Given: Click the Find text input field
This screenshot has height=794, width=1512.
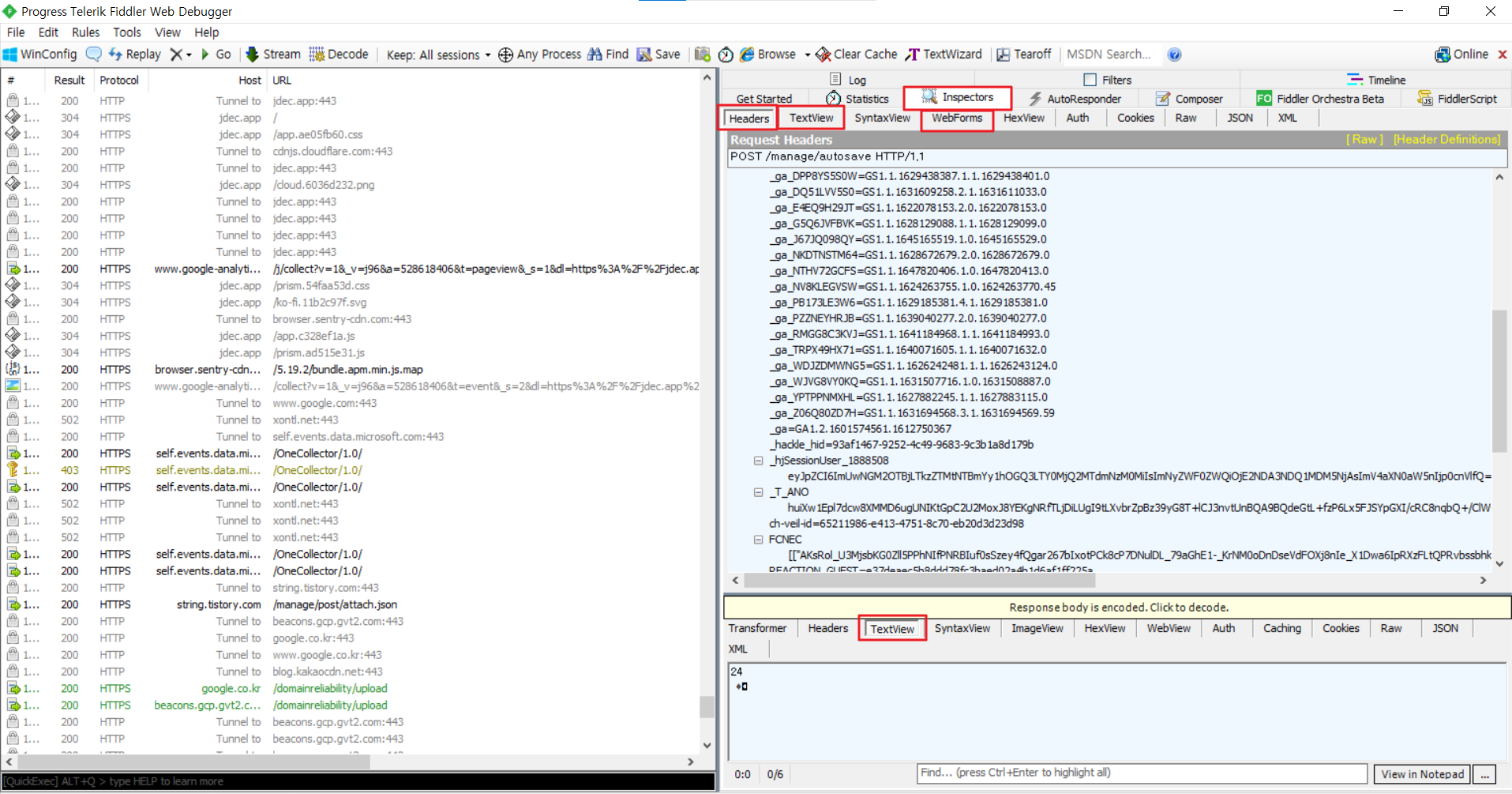Looking at the screenshot, I should (1142, 773).
